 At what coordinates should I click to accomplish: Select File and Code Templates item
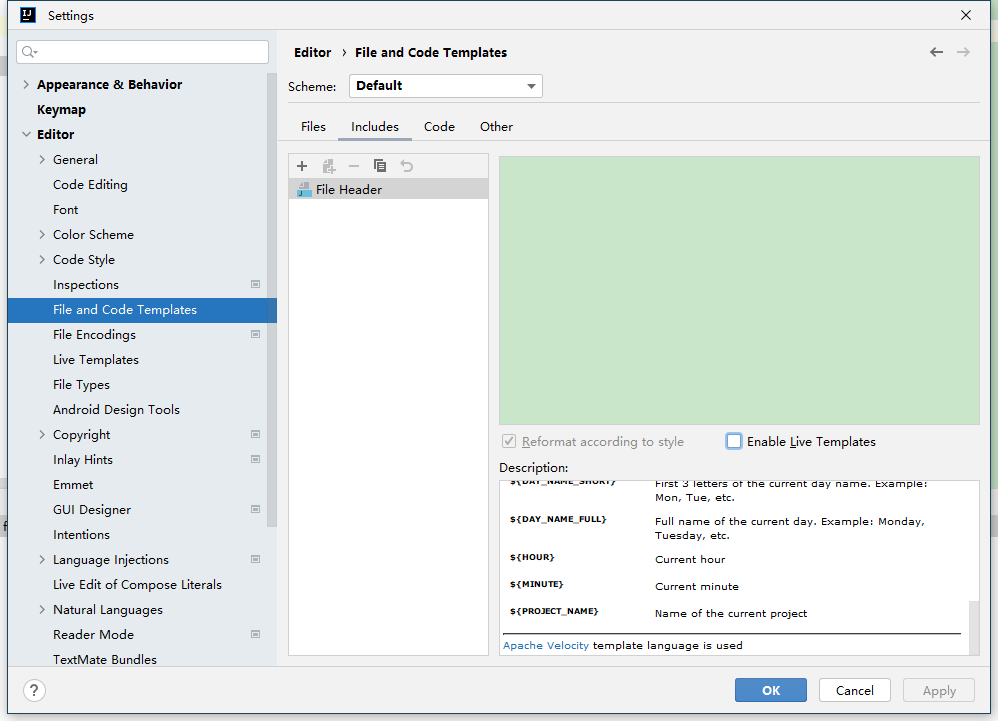(x=142, y=310)
